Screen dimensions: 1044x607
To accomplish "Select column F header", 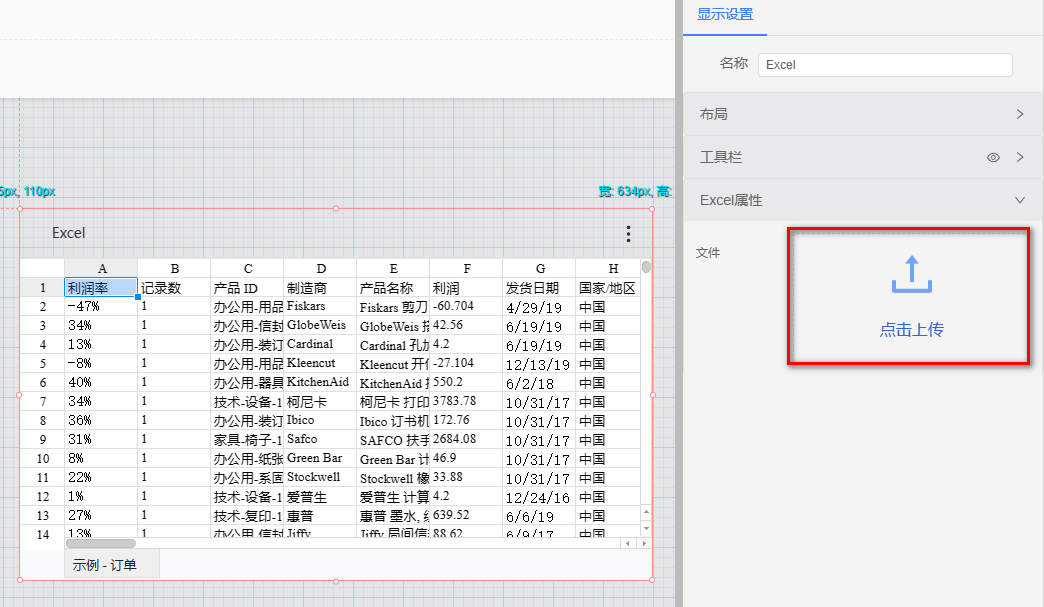I will [x=466, y=269].
